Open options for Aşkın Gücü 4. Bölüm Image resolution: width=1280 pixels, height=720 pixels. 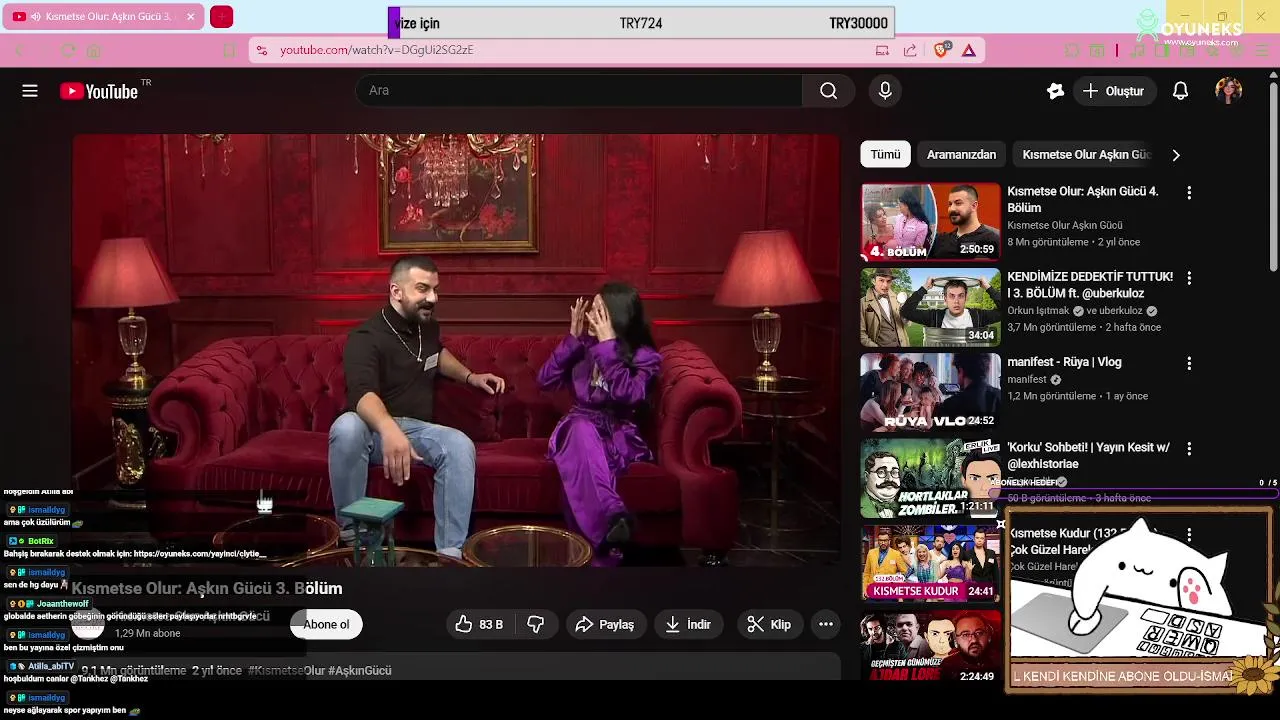pos(1189,192)
